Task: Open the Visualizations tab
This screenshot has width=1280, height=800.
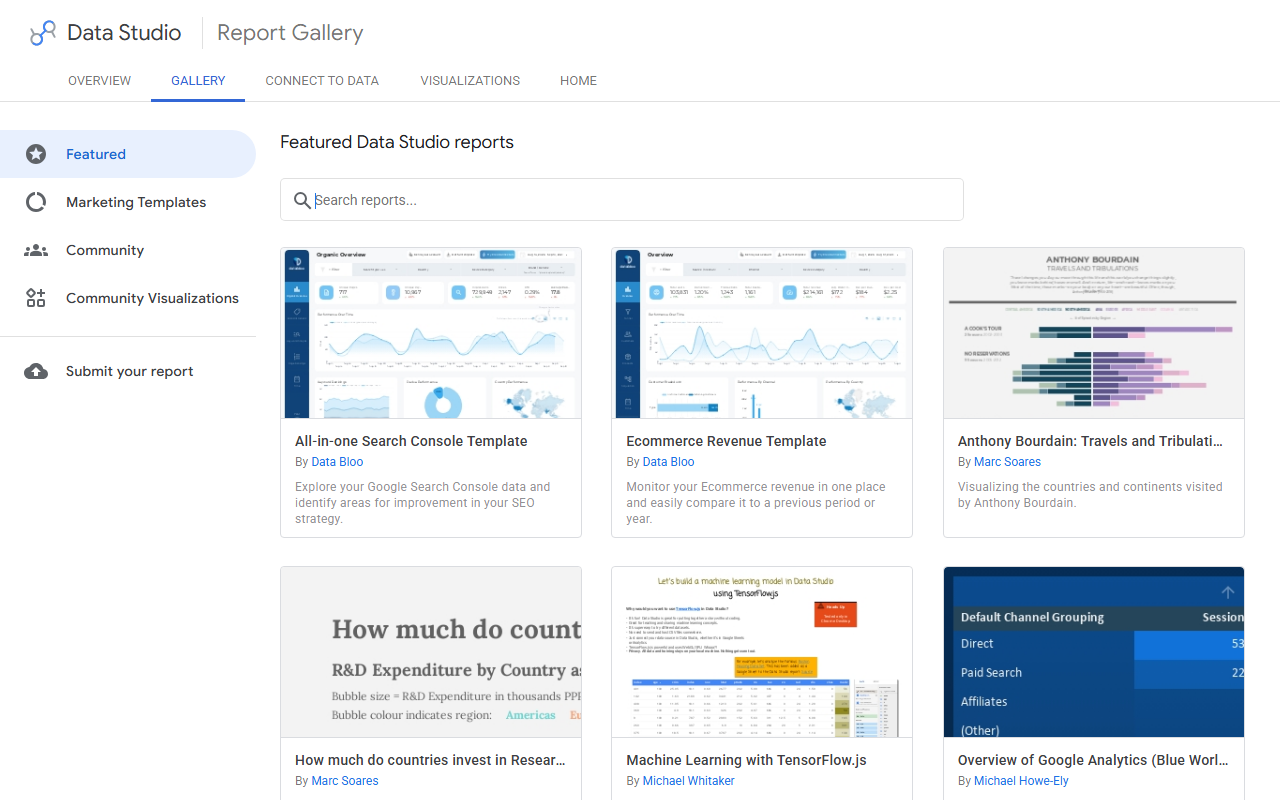Action: pos(470,81)
